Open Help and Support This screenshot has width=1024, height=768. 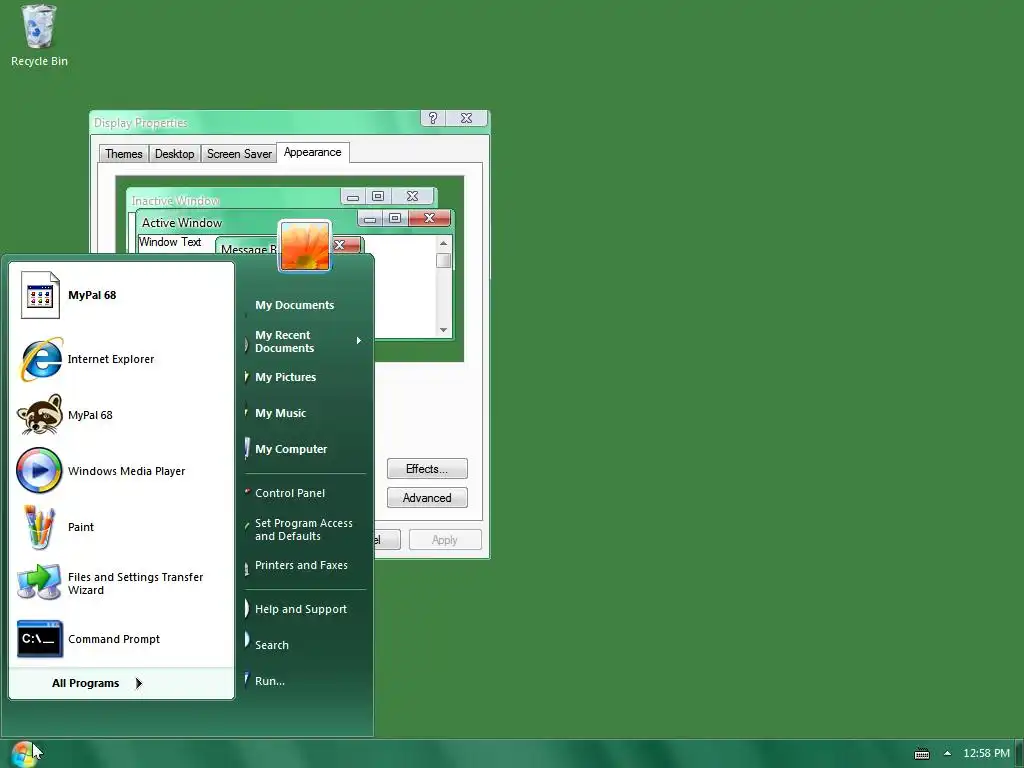305,609
